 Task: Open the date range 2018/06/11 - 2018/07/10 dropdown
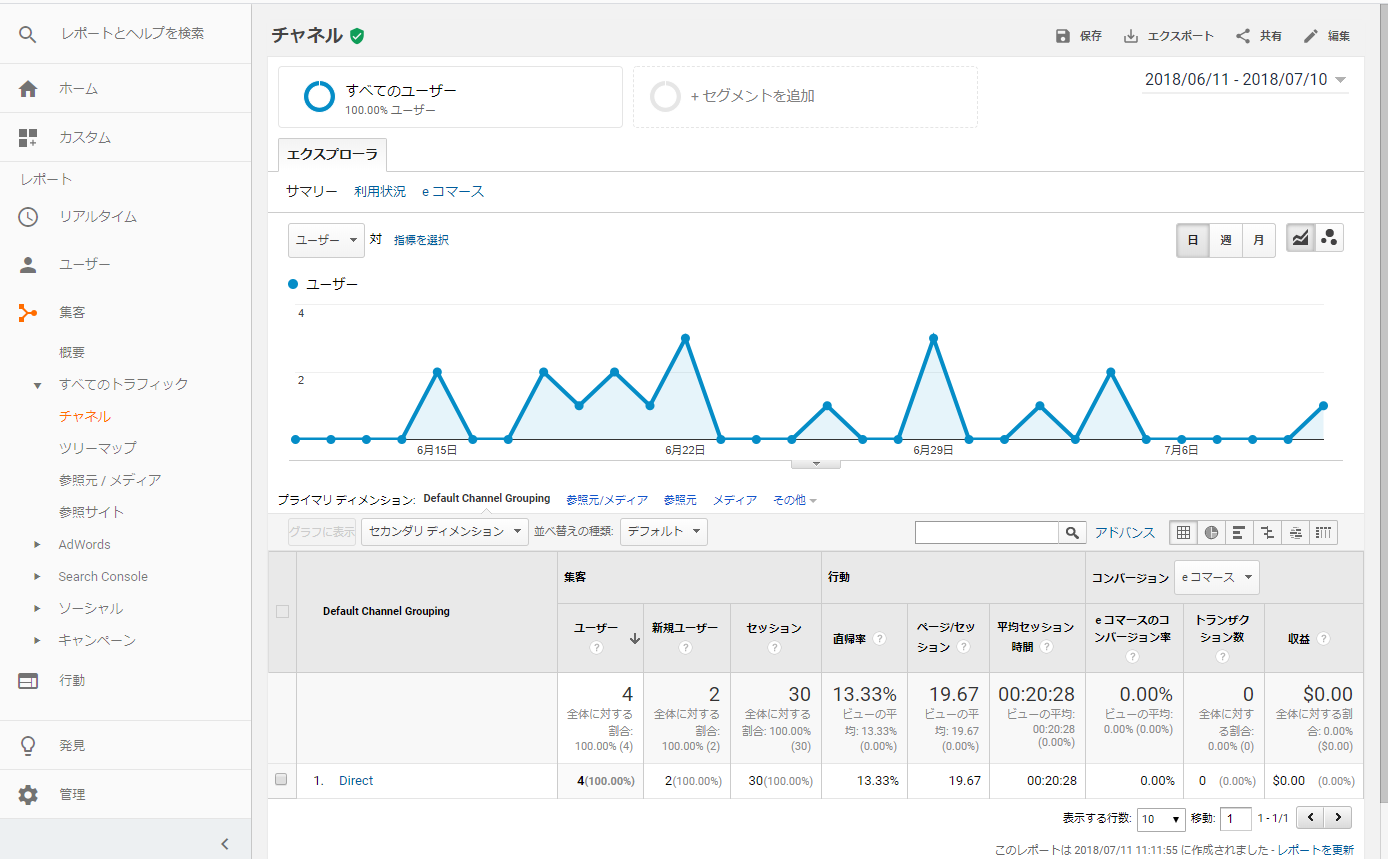point(1246,80)
